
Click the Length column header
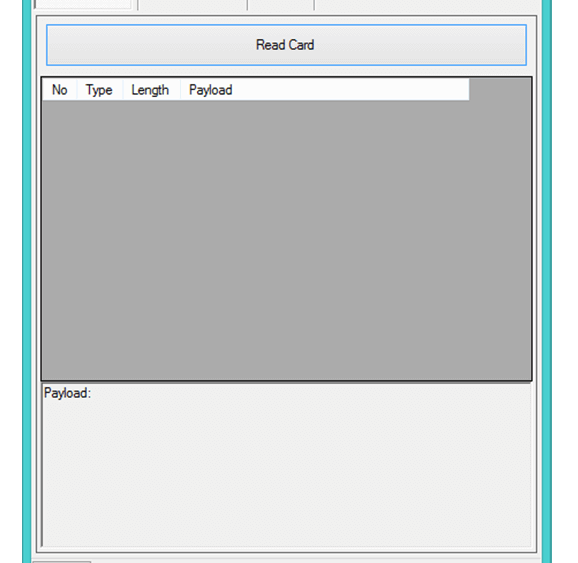coord(151,90)
